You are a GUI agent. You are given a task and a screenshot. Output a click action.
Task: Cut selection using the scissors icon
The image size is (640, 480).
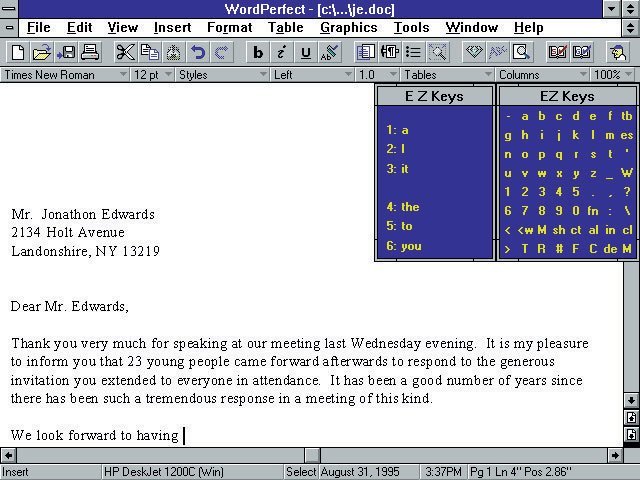point(125,52)
